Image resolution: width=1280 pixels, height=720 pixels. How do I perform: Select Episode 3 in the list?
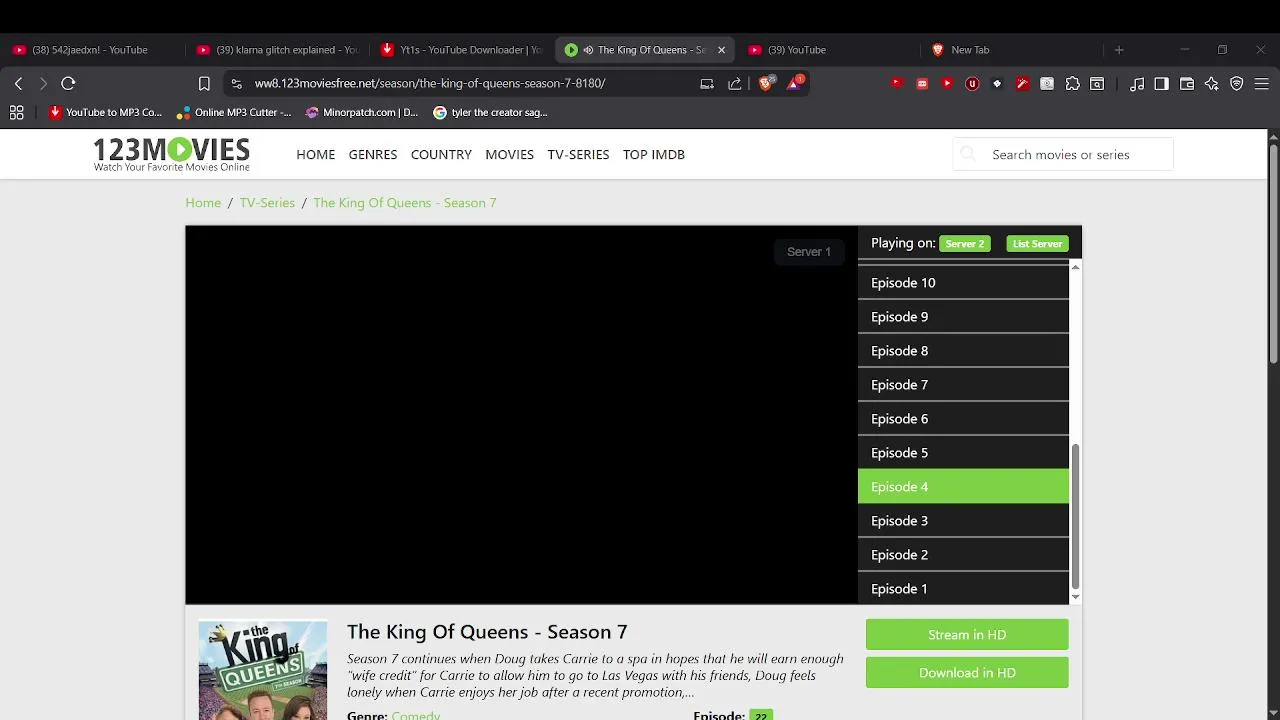[x=963, y=521]
